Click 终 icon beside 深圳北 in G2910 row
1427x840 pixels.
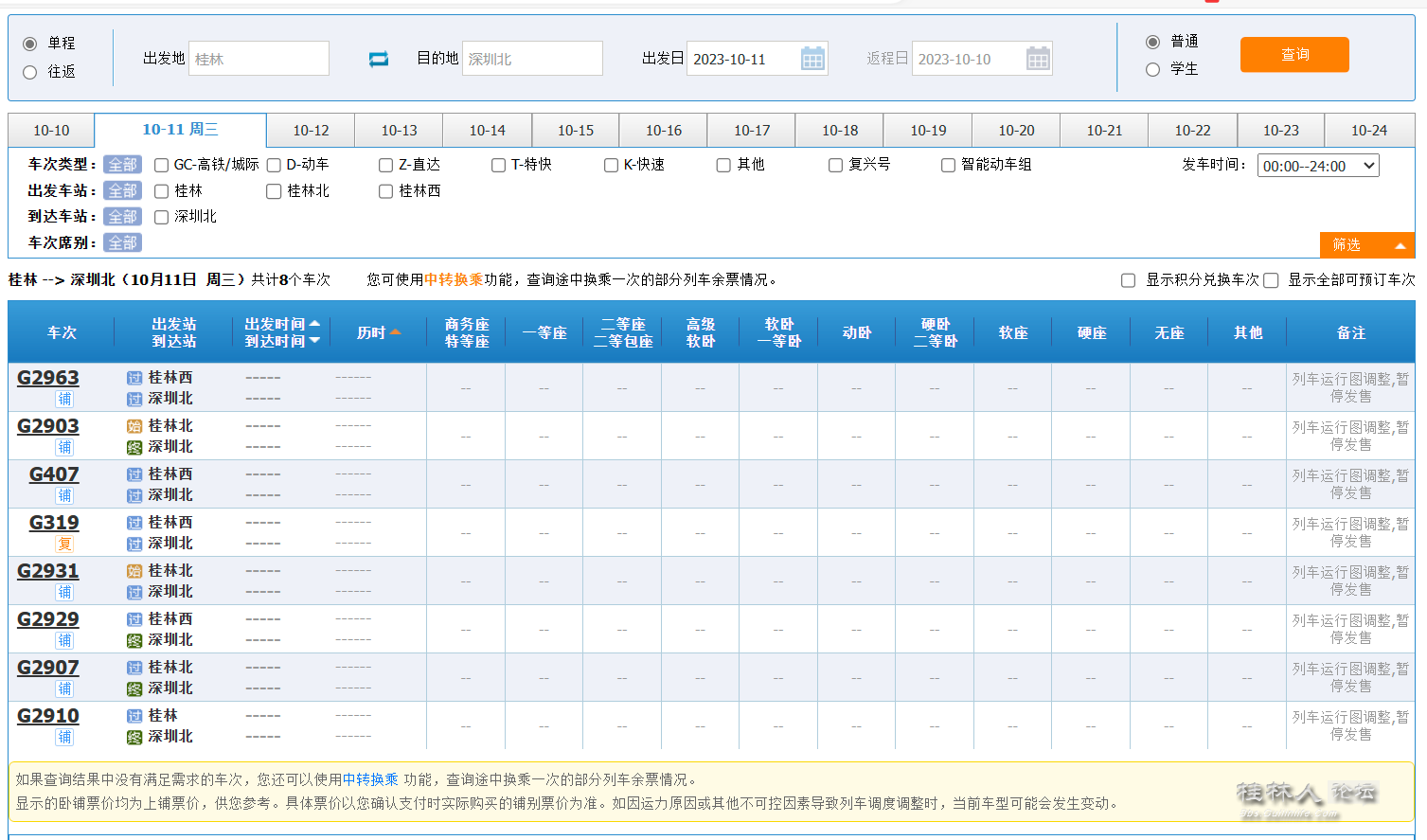coord(134,737)
